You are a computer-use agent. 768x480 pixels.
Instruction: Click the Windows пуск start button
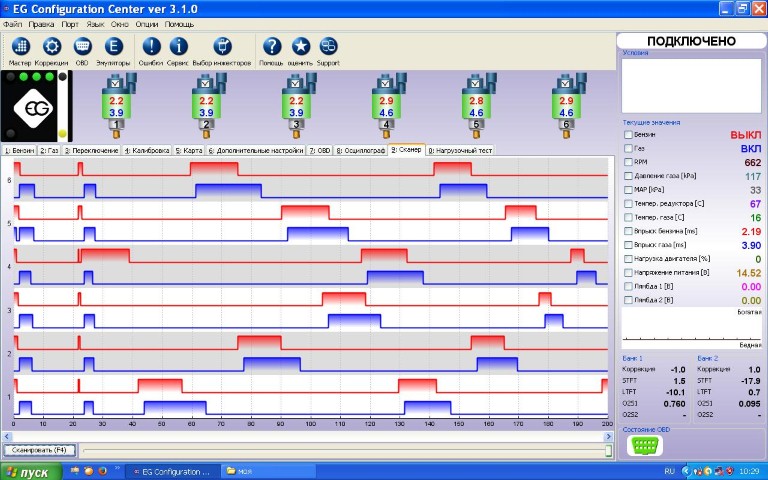tap(30, 471)
